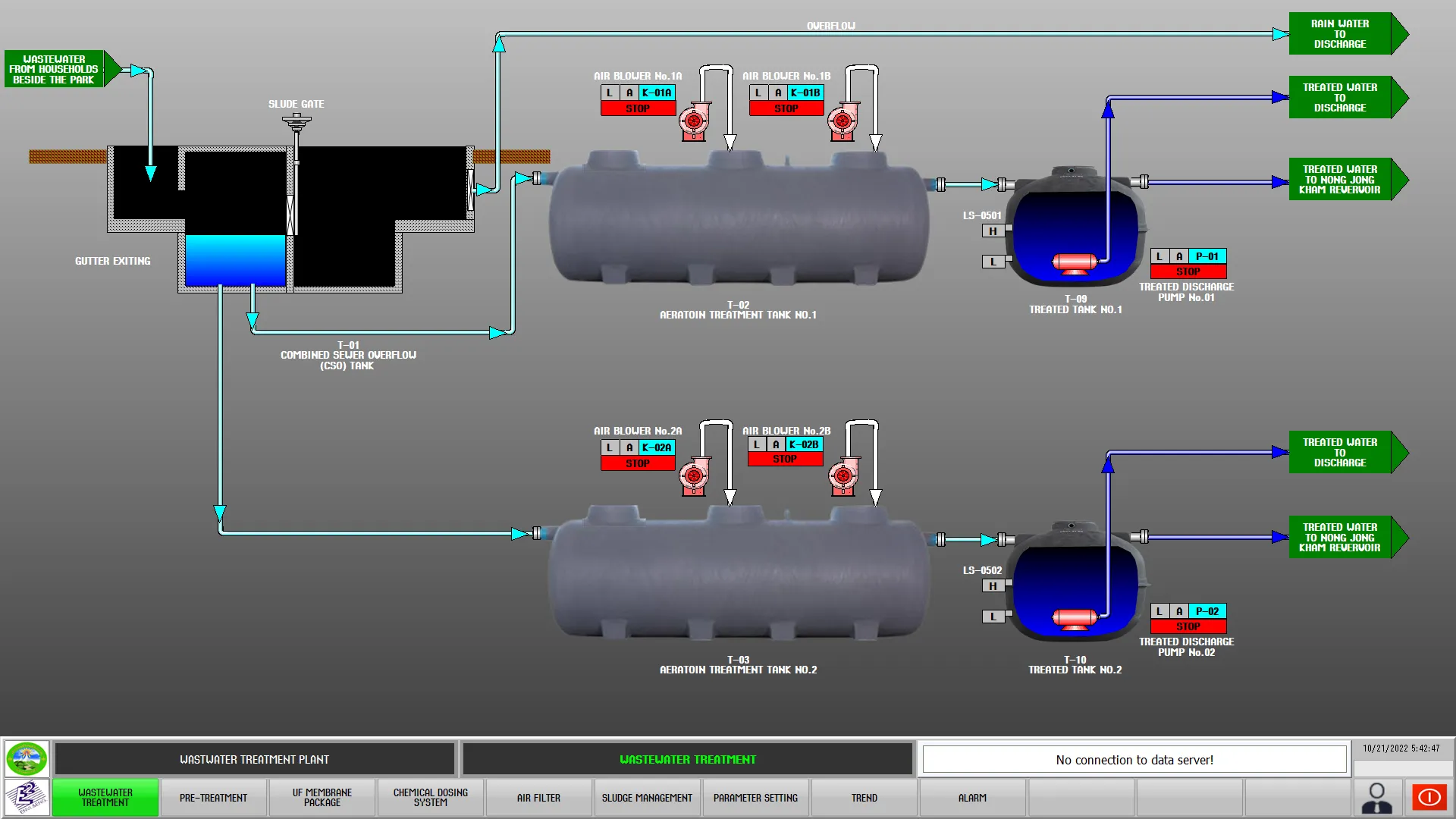
Task: Click the Gutter Exiting label
Action: click(113, 261)
